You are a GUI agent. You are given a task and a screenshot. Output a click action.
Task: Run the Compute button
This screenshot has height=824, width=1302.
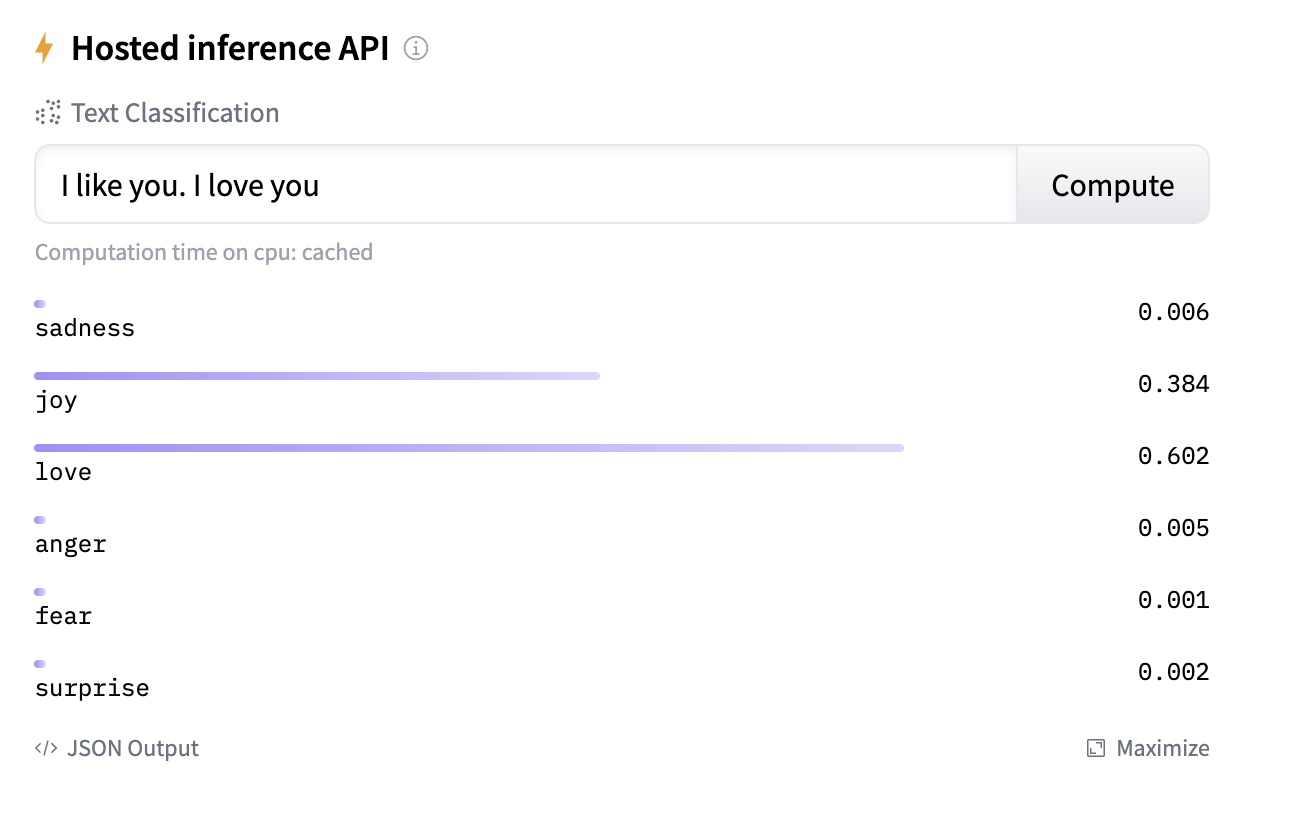pyautogui.click(x=1113, y=185)
